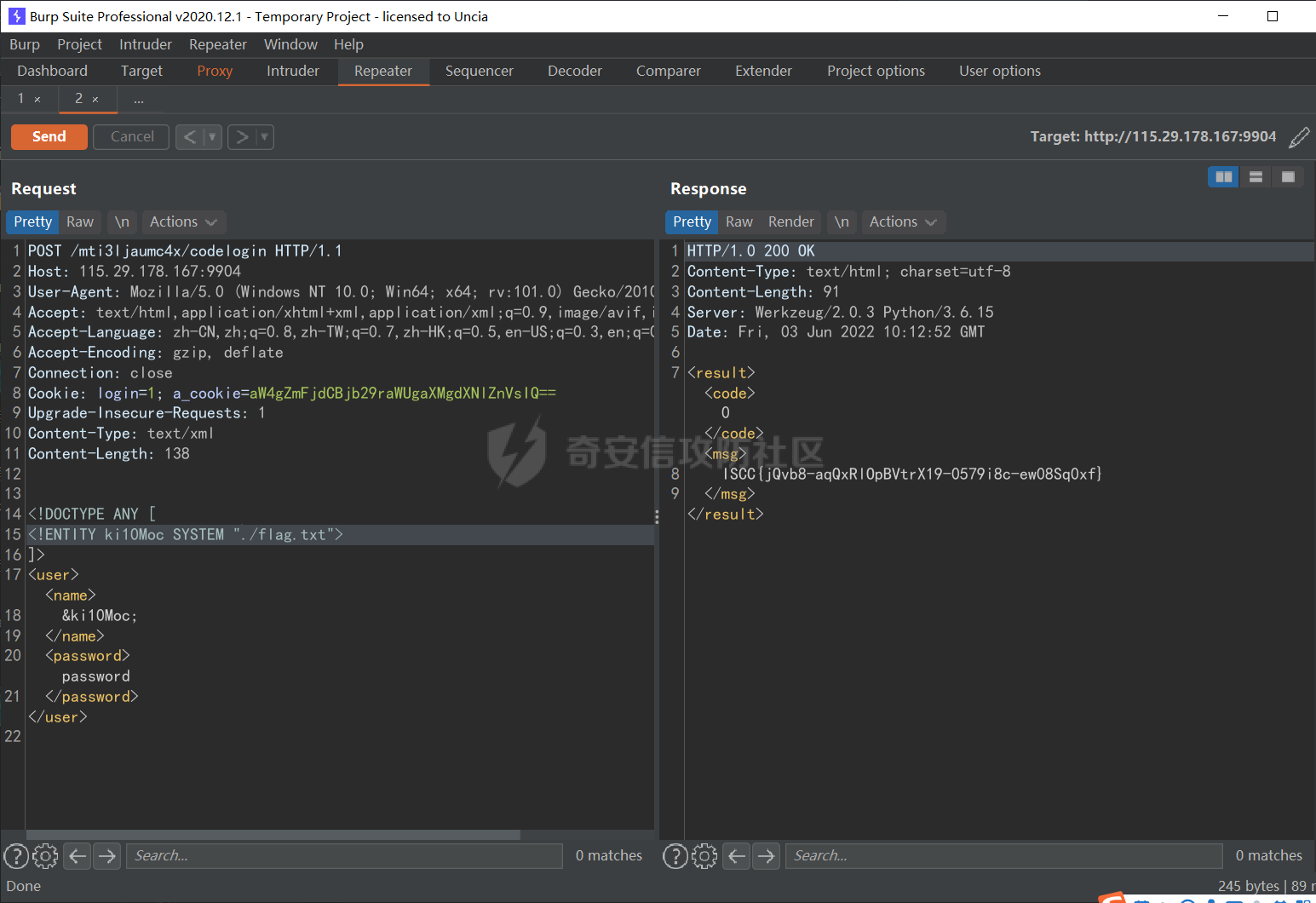1316x903 pixels.
Task: Switch to the Target tab
Action: pos(141,71)
